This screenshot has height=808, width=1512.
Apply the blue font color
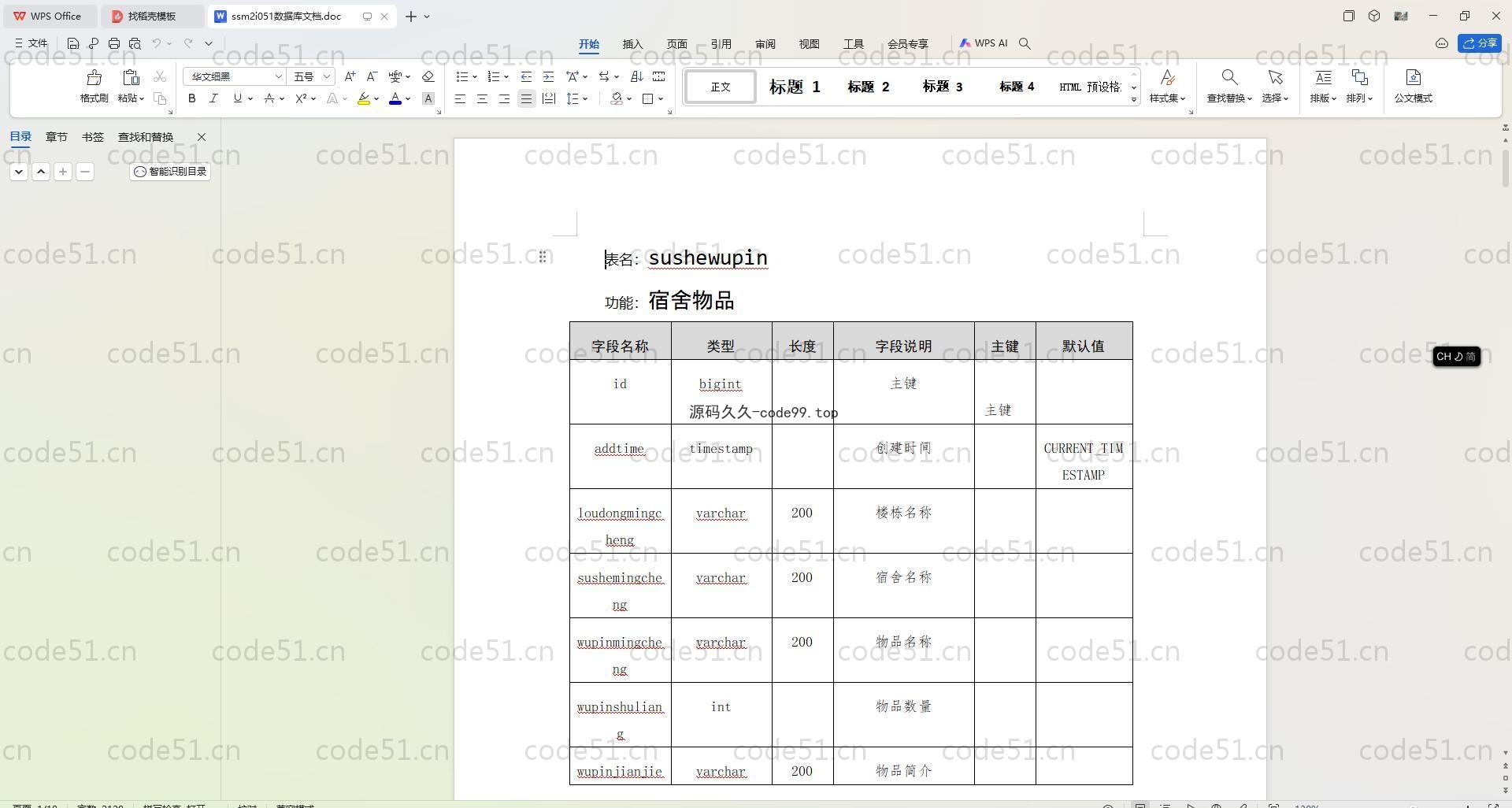(395, 98)
